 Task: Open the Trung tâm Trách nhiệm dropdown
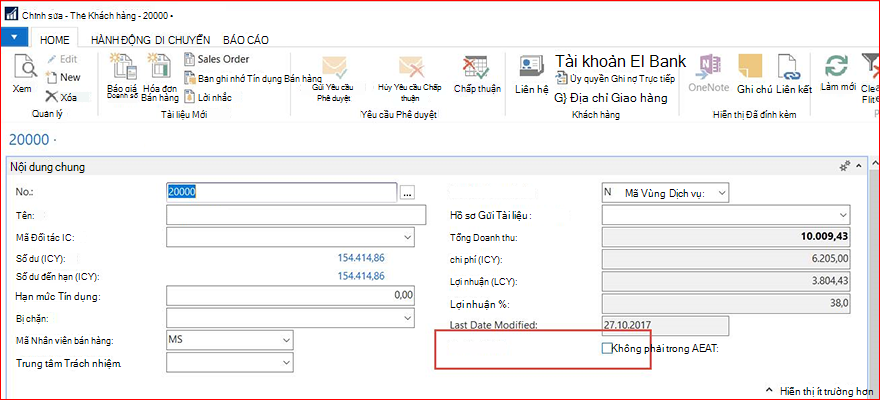point(287,363)
